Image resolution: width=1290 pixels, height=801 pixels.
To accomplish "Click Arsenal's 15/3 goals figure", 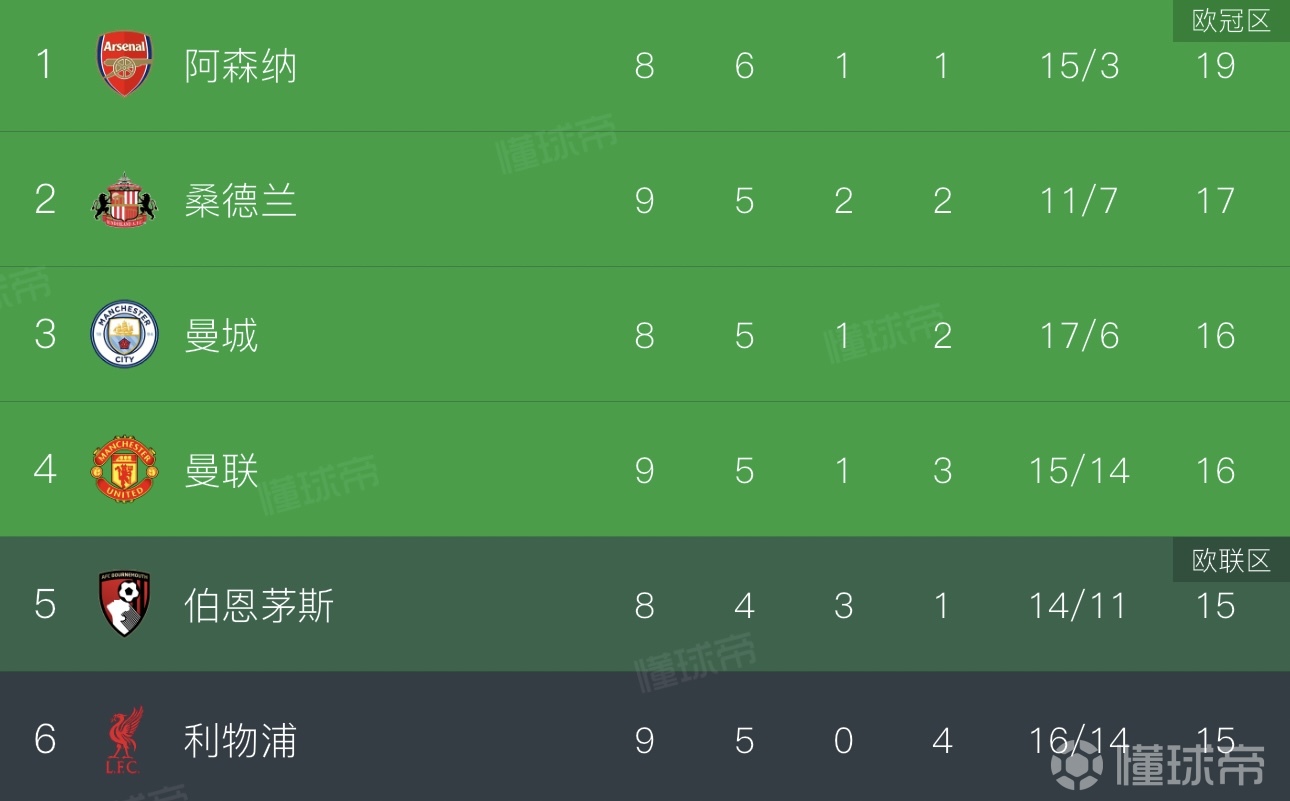I will point(1079,66).
